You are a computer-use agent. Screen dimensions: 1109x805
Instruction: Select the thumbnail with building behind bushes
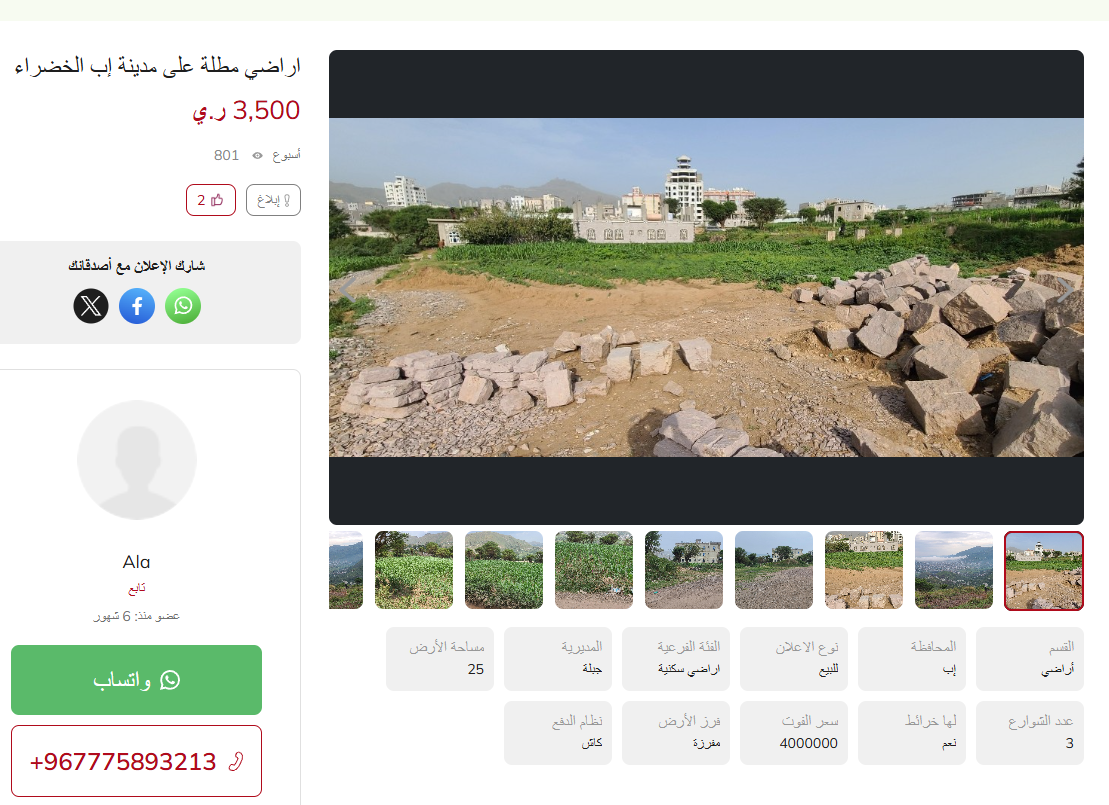pyautogui.click(x=684, y=570)
